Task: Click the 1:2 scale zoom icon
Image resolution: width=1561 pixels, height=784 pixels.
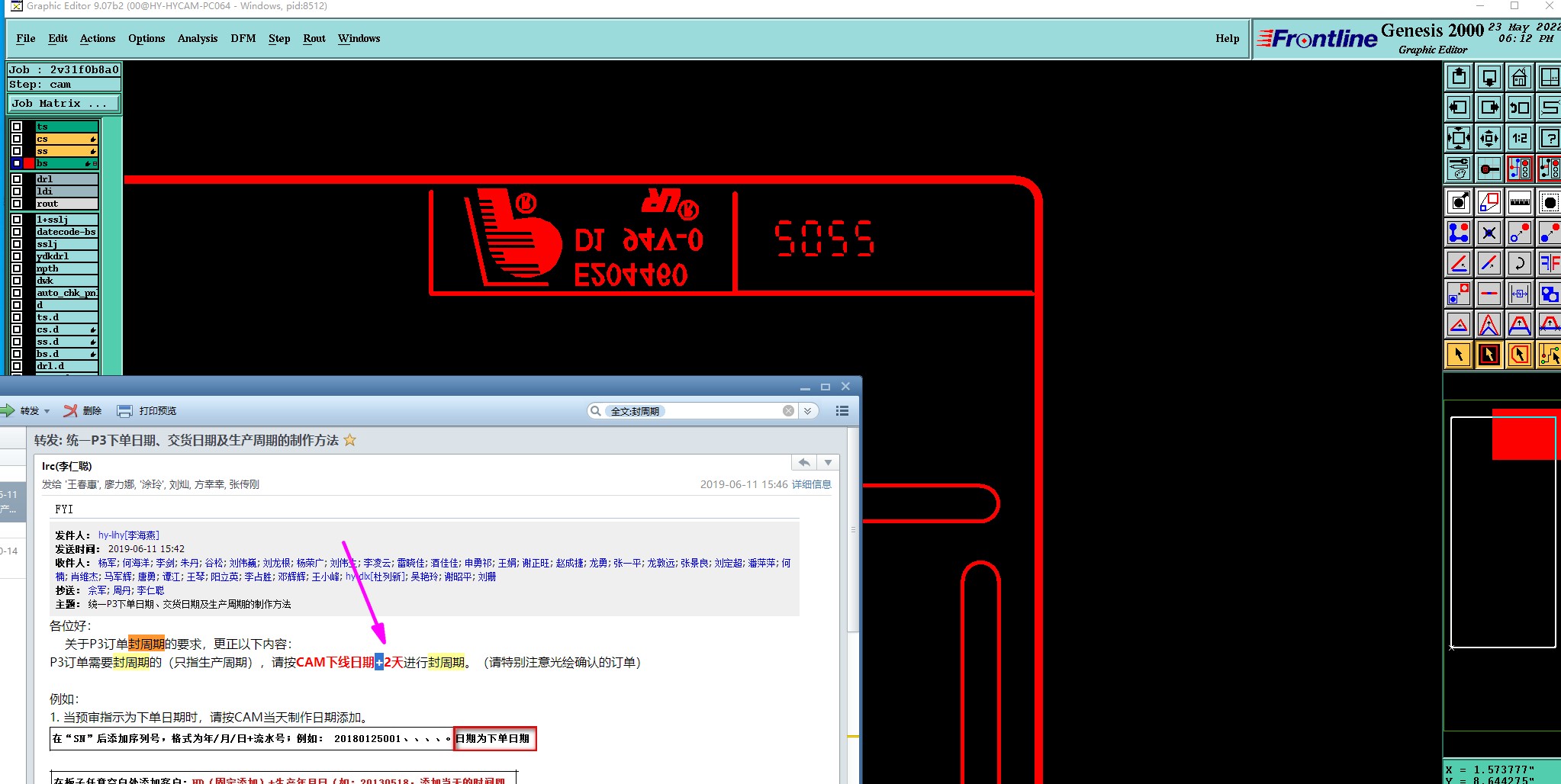Action: (x=1519, y=138)
